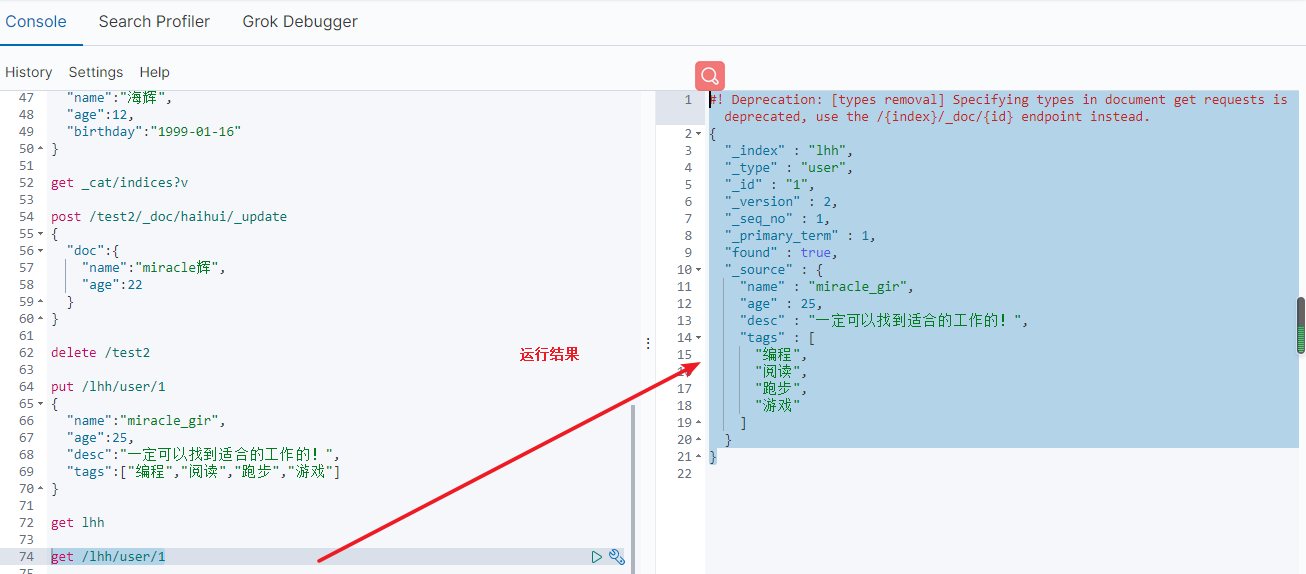Click the "游戏" tag in response
This screenshot has width=1306, height=574.
(x=778, y=406)
